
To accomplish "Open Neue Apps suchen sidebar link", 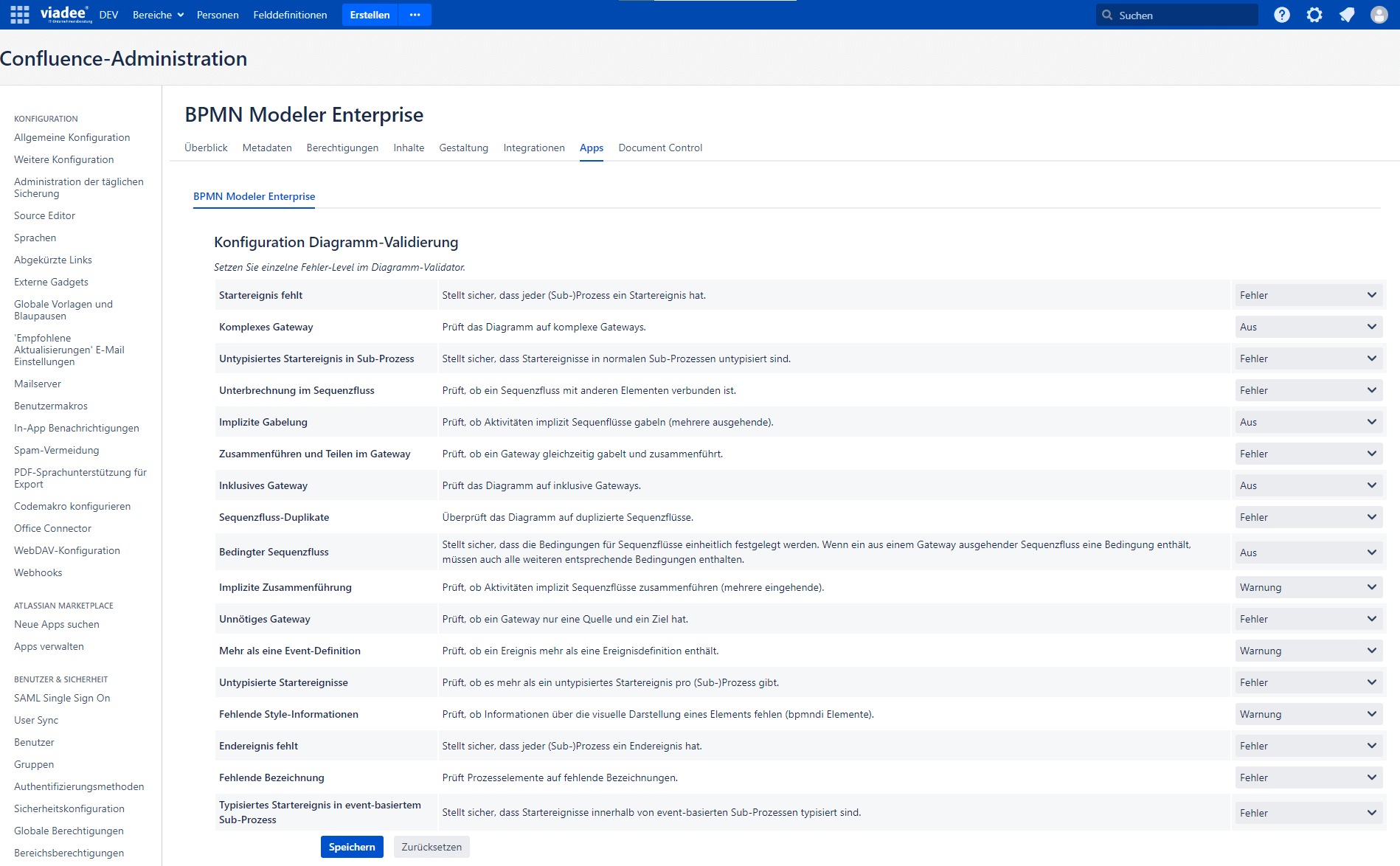I will coord(57,624).
